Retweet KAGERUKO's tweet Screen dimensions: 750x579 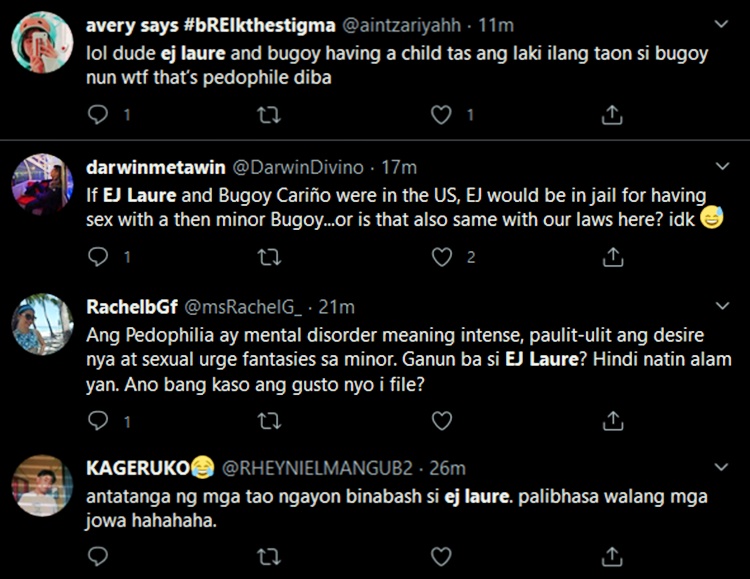point(269,556)
